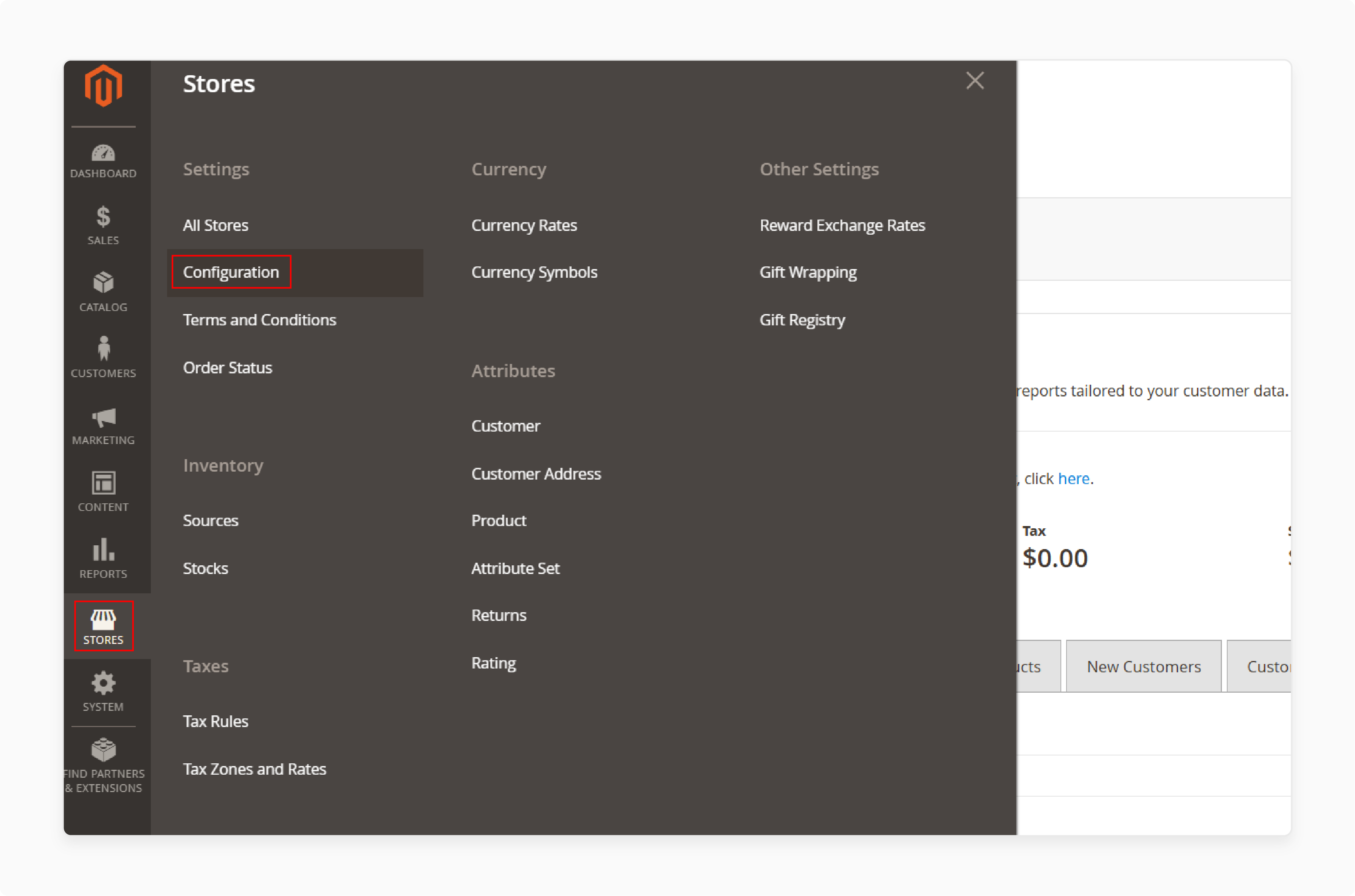Open the Dashboard sidebar icon
The height and width of the screenshot is (896, 1355).
pyautogui.click(x=104, y=162)
